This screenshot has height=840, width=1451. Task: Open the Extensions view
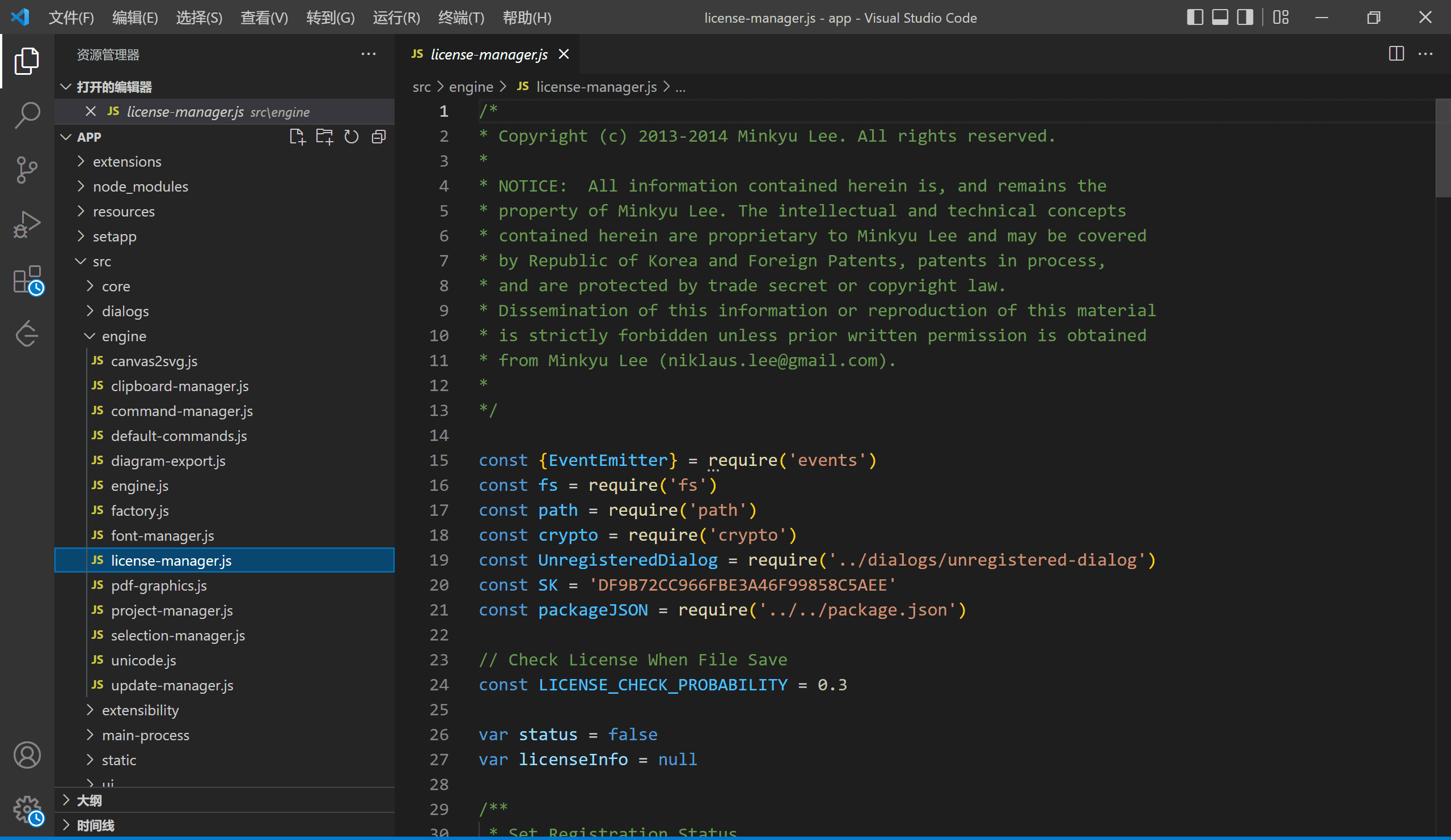click(x=28, y=281)
